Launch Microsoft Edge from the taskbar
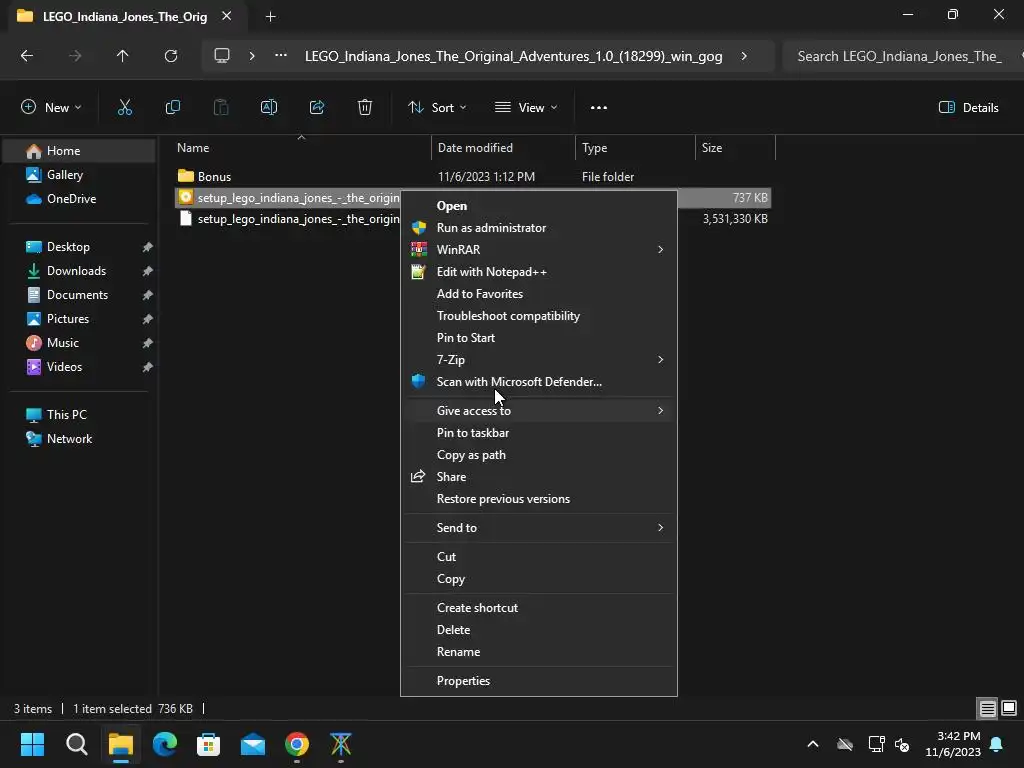Viewport: 1024px width, 768px height. [165, 744]
